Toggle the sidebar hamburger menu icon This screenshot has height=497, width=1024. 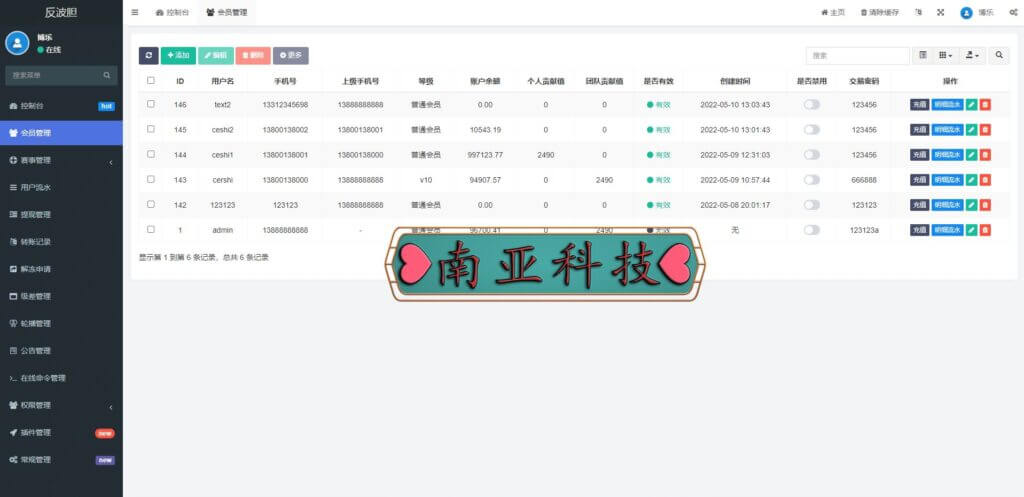(x=135, y=12)
